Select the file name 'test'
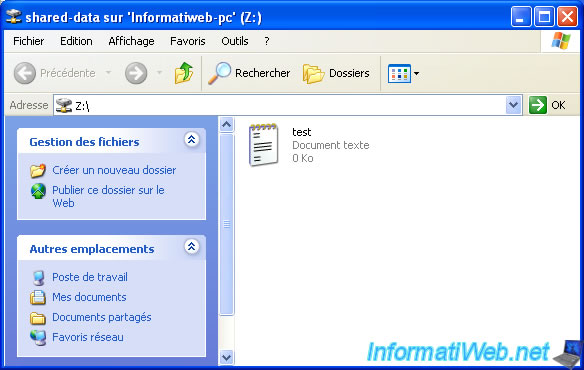 pyautogui.click(x=301, y=132)
